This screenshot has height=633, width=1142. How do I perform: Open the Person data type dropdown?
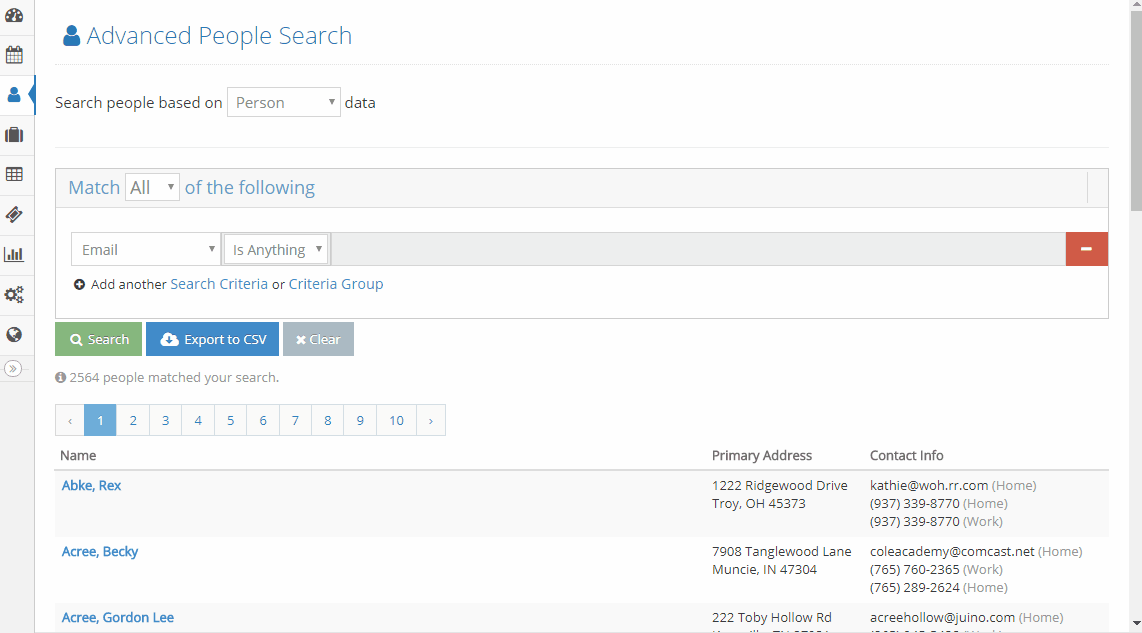coord(283,103)
